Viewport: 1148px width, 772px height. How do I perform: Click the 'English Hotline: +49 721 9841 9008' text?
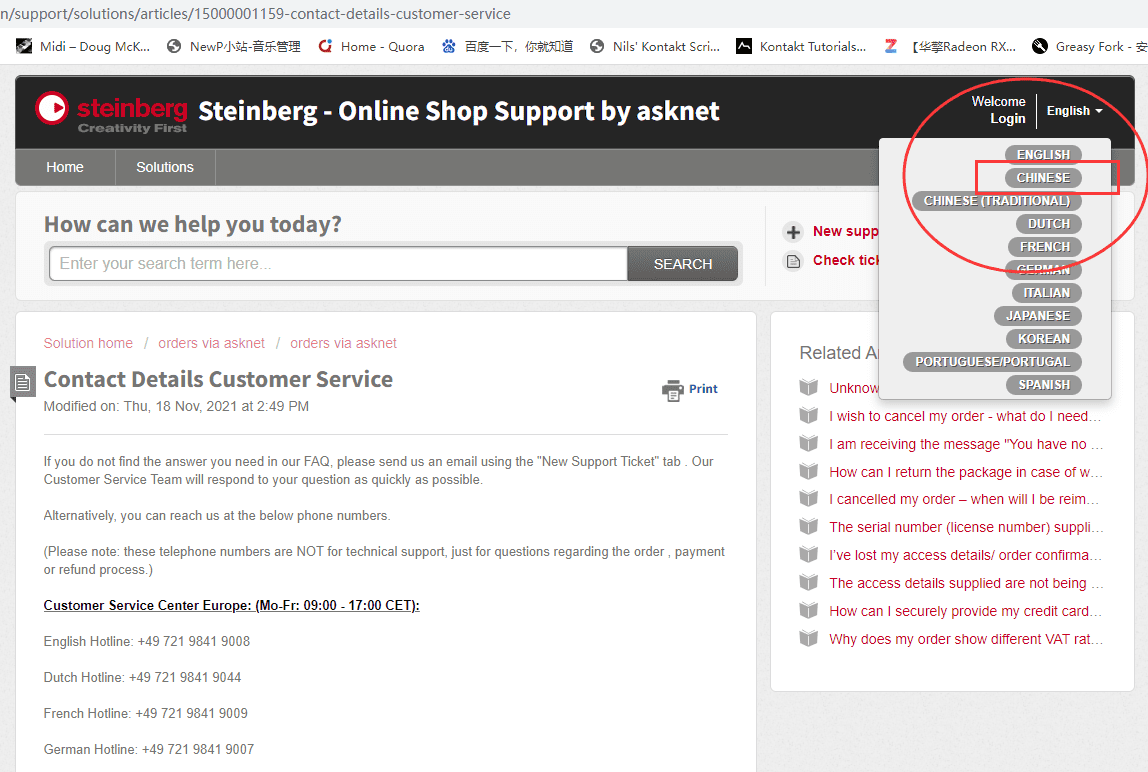point(146,641)
